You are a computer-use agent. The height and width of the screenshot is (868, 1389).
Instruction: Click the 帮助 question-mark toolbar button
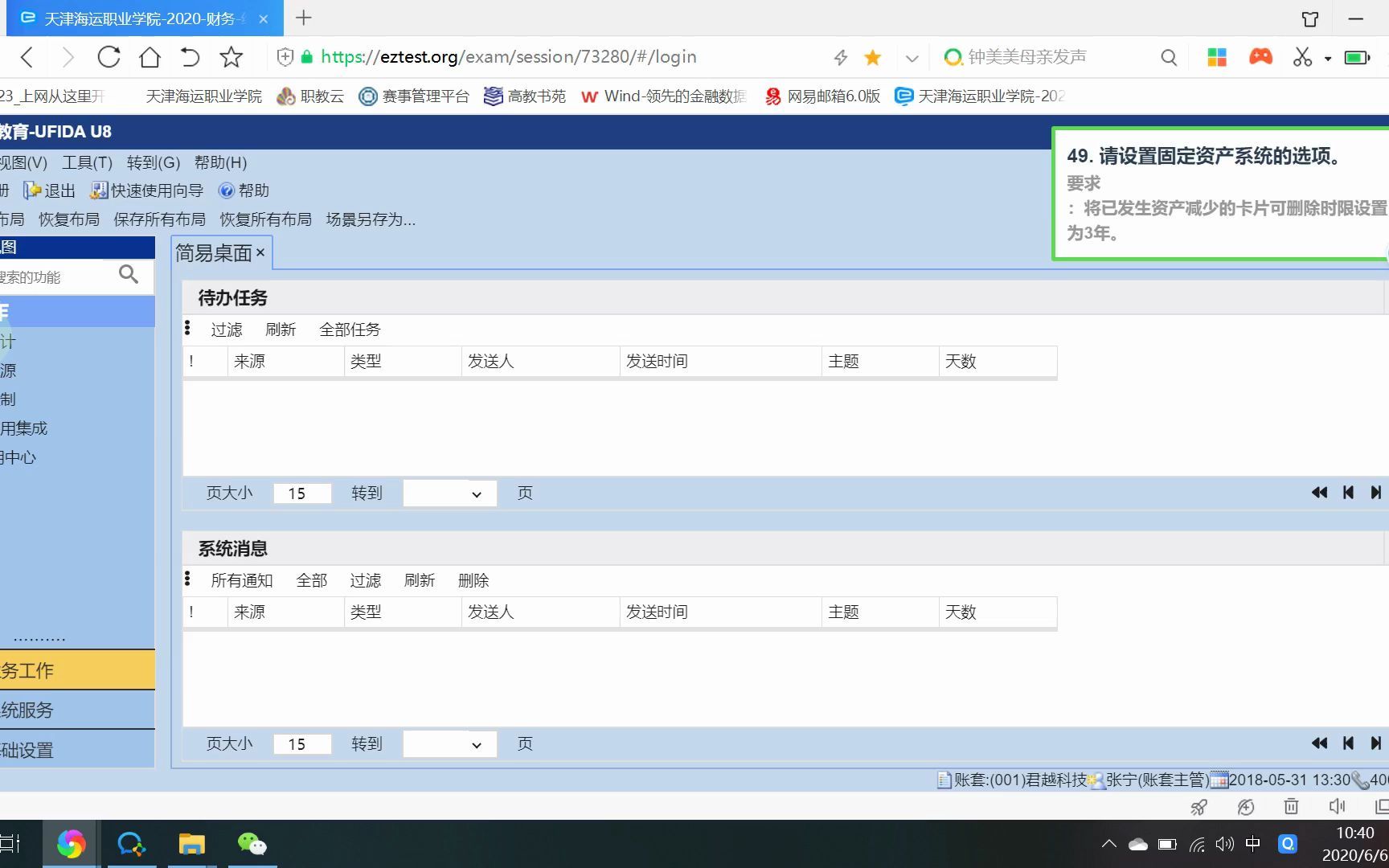[244, 190]
